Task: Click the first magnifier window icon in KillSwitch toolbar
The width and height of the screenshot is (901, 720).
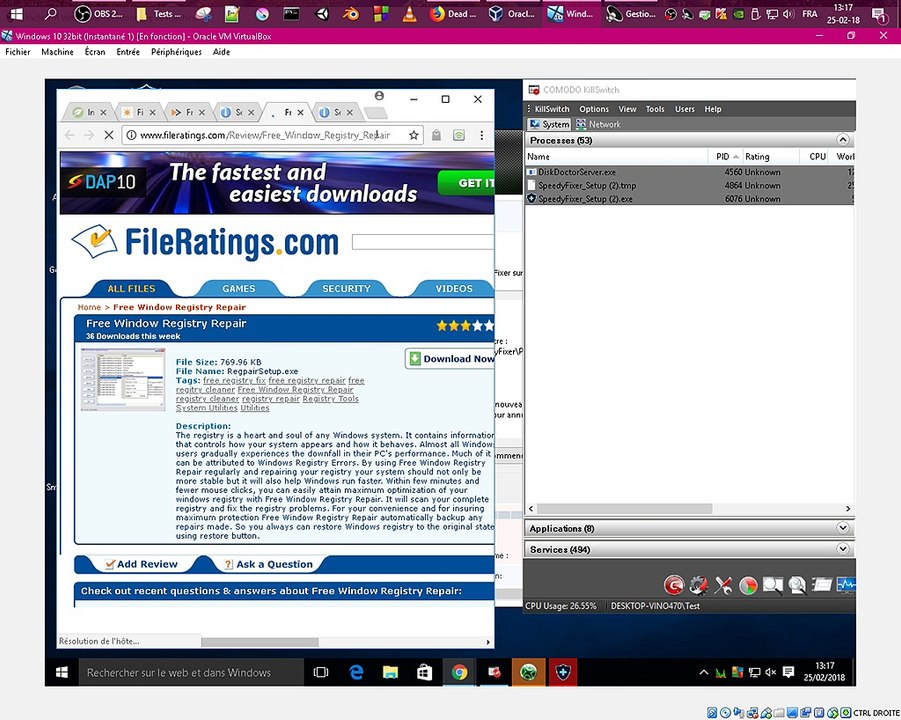Action: pos(772,585)
